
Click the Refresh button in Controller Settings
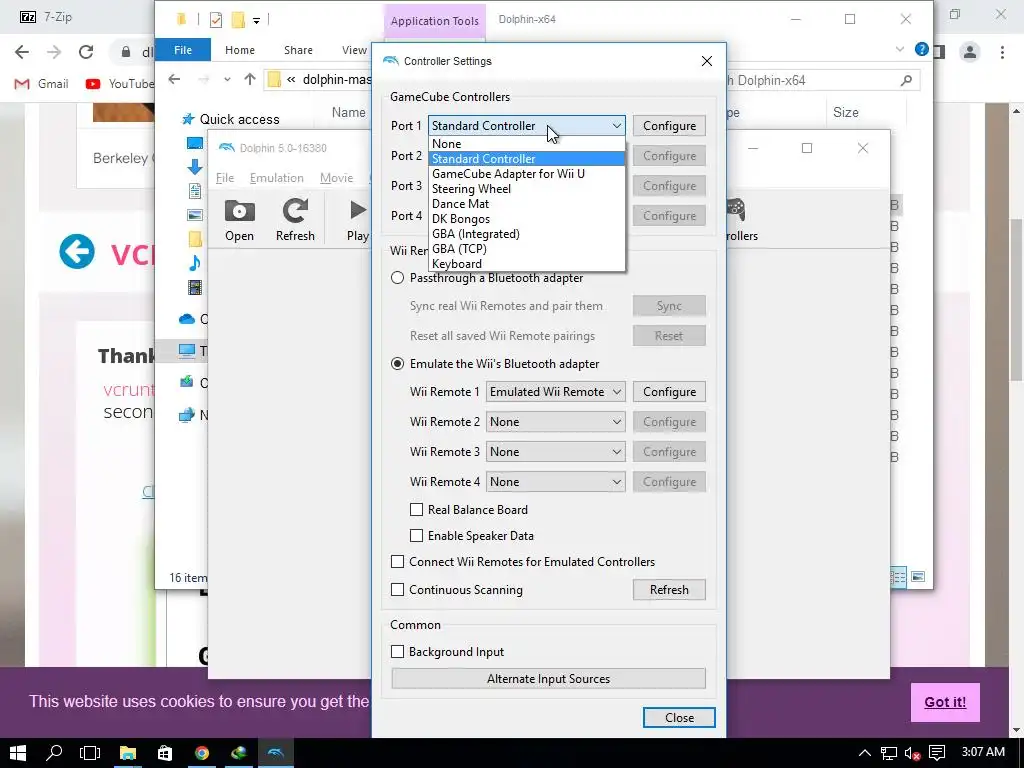pos(669,590)
